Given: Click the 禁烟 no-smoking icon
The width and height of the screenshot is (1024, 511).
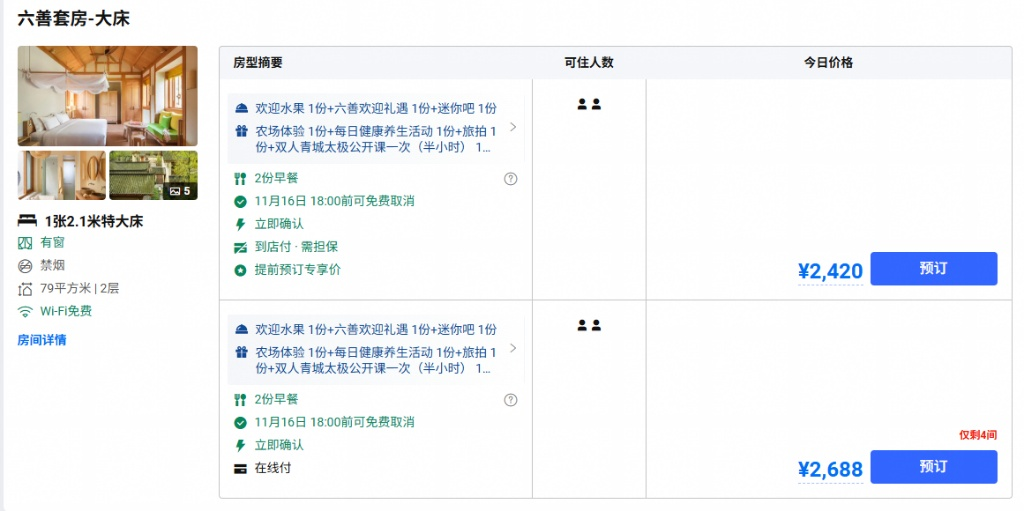Looking at the screenshot, I should (x=25, y=266).
